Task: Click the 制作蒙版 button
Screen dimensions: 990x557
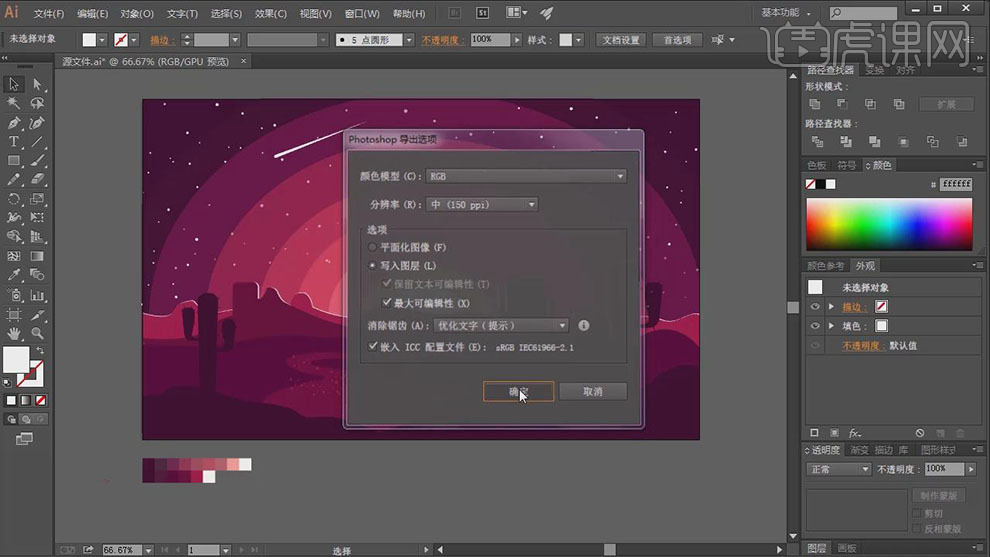Action: [938, 496]
